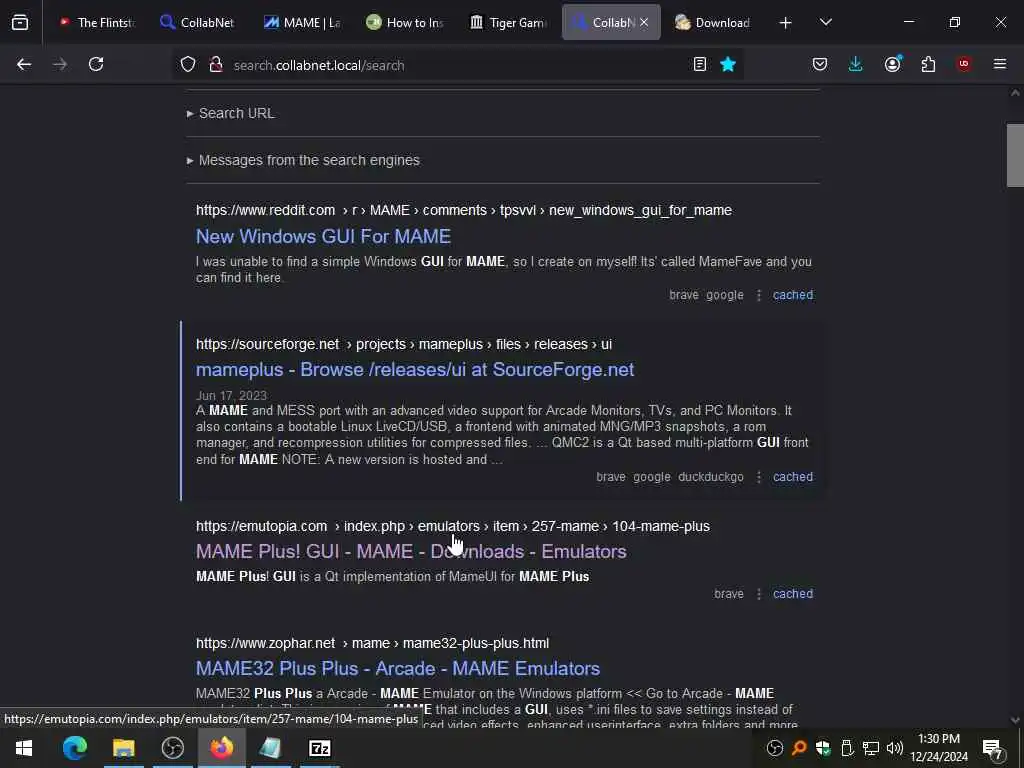Open New Windows GUI For MAME result
Image resolution: width=1024 pixels, height=768 pixels.
323,236
